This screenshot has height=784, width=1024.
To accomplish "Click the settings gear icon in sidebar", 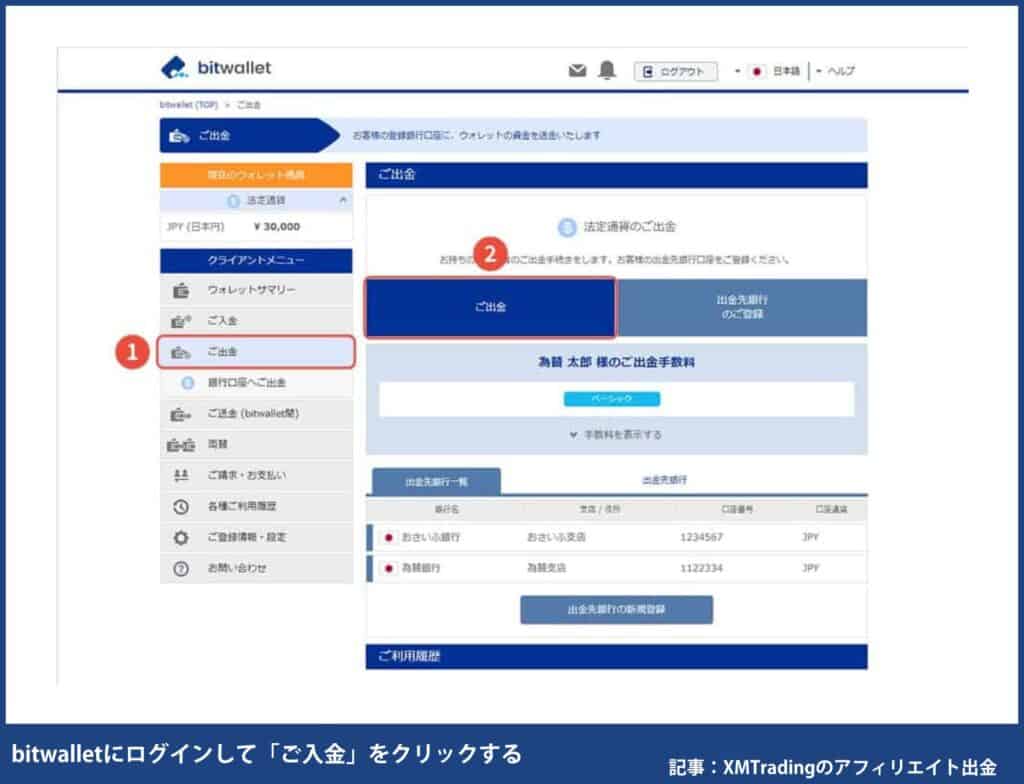I will click(x=181, y=538).
